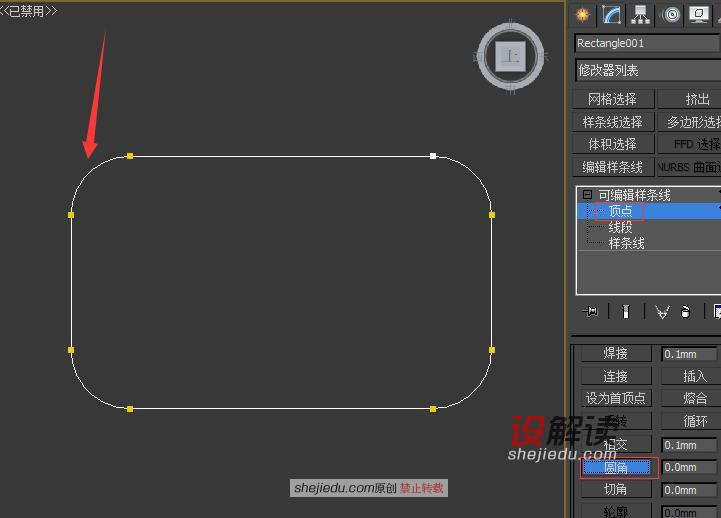Toggle the Pin Stack icon
Viewport: 721px width, 518px height.
[590, 312]
